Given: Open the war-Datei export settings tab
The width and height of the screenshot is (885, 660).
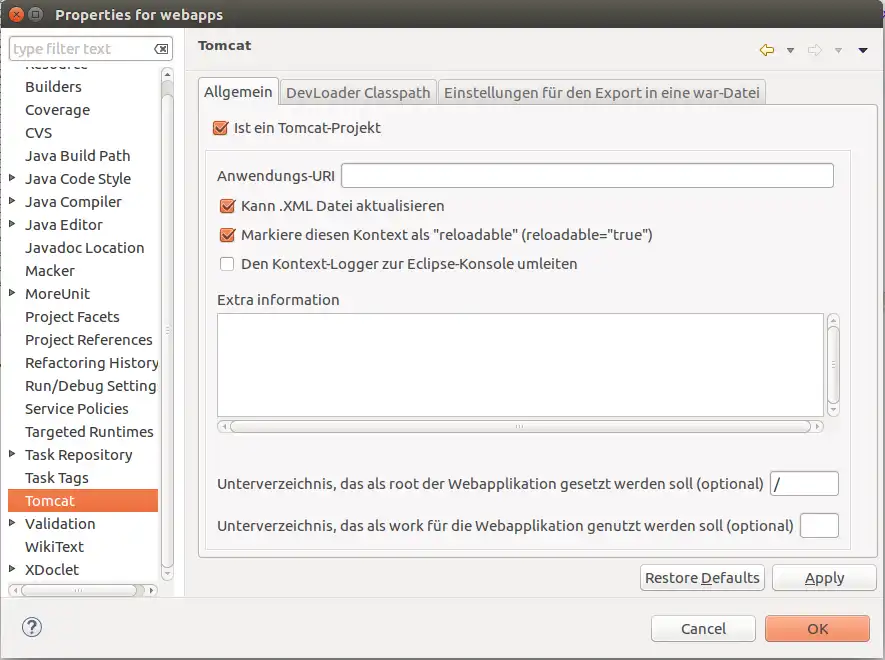Looking at the screenshot, I should coord(602,93).
